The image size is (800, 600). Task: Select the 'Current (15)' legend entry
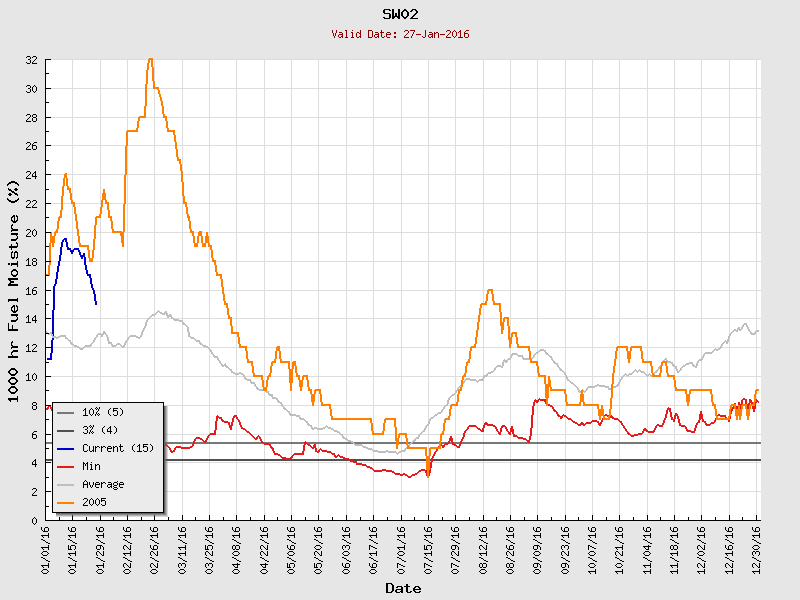(118, 448)
